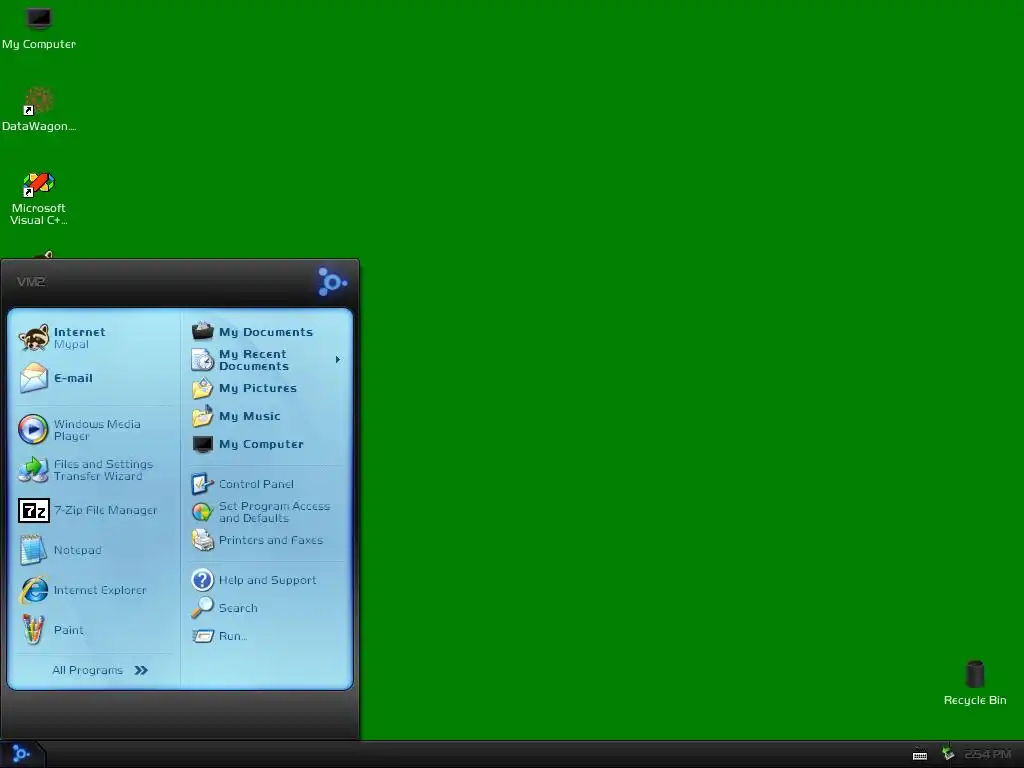Click the Run icon
Screen dimensions: 1024x768
tap(202, 636)
